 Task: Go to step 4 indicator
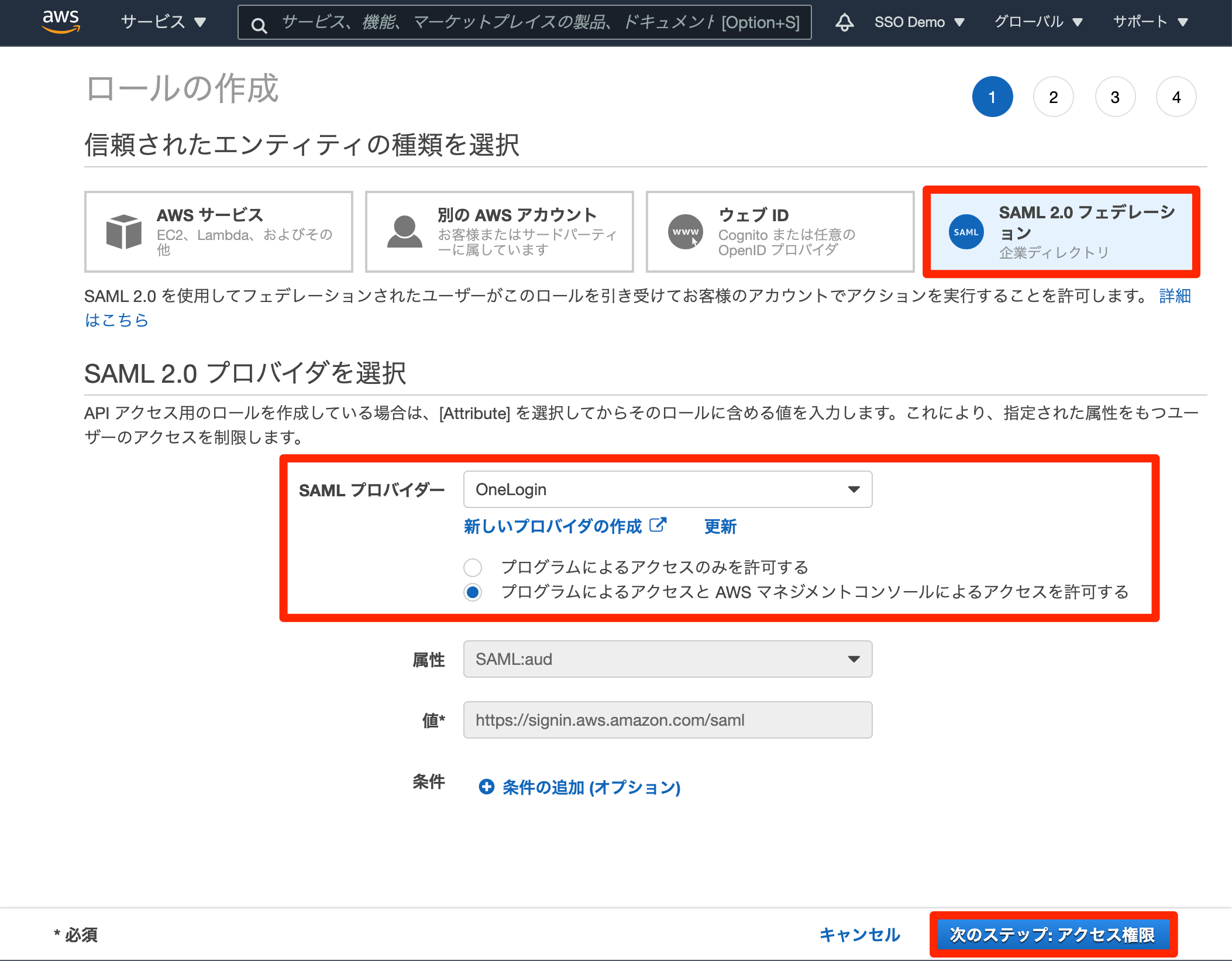point(1176,97)
